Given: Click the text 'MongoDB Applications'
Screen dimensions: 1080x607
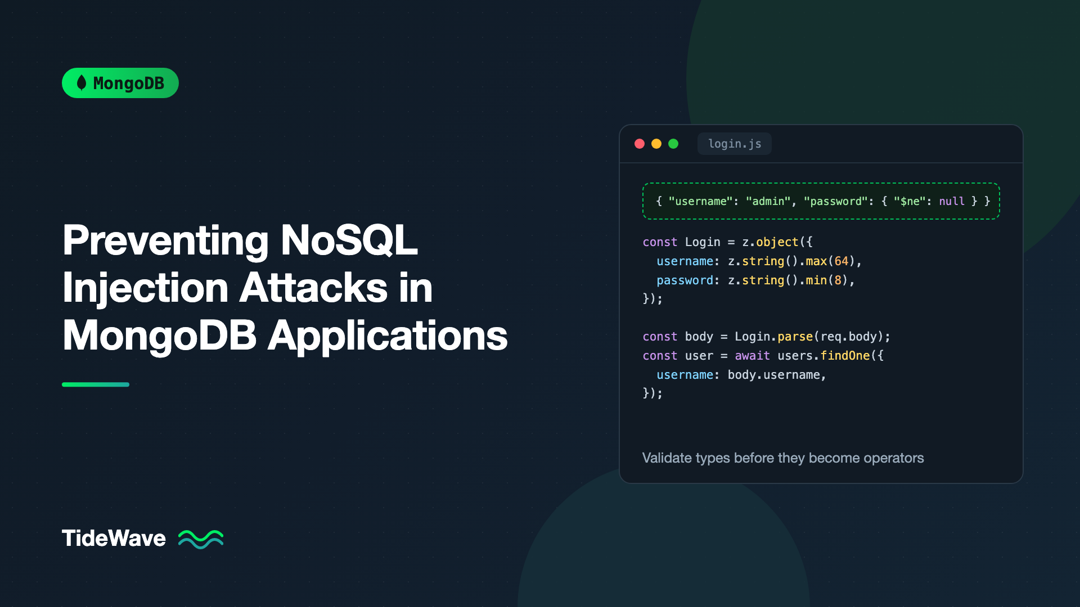Looking at the screenshot, I should (284, 336).
